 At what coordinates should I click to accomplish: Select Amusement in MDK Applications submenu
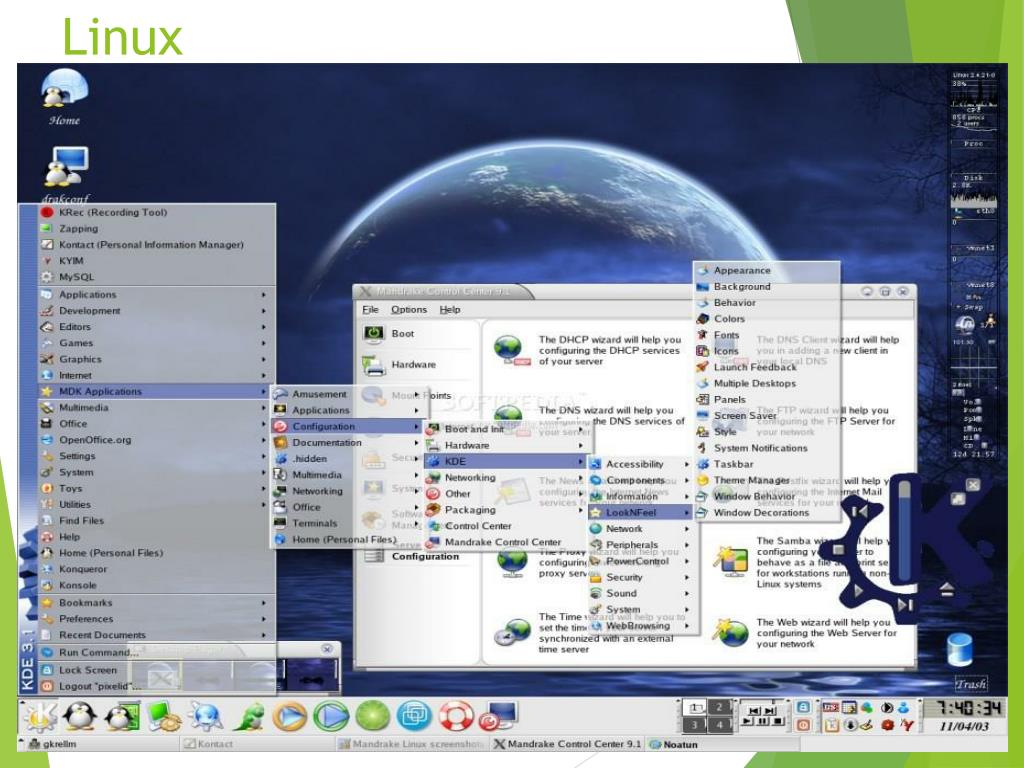(349, 394)
